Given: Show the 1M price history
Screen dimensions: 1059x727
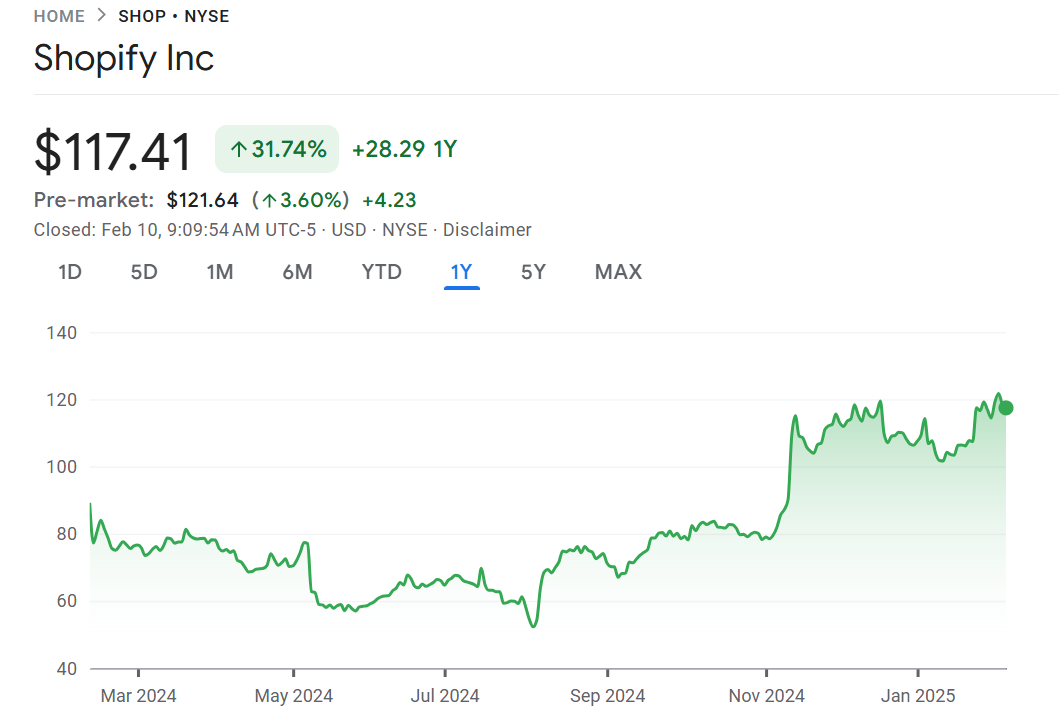Looking at the screenshot, I should point(220,272).
